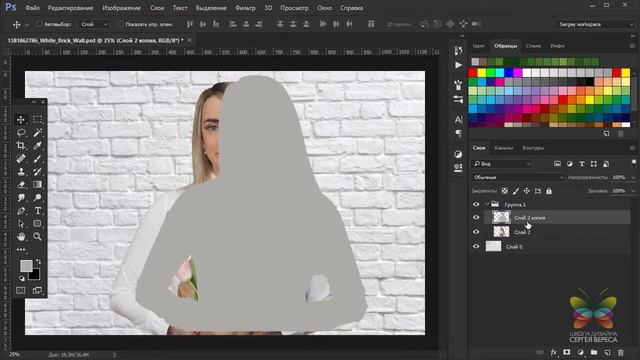
Task: Open the Изображение menu
Action: point(121,8)
